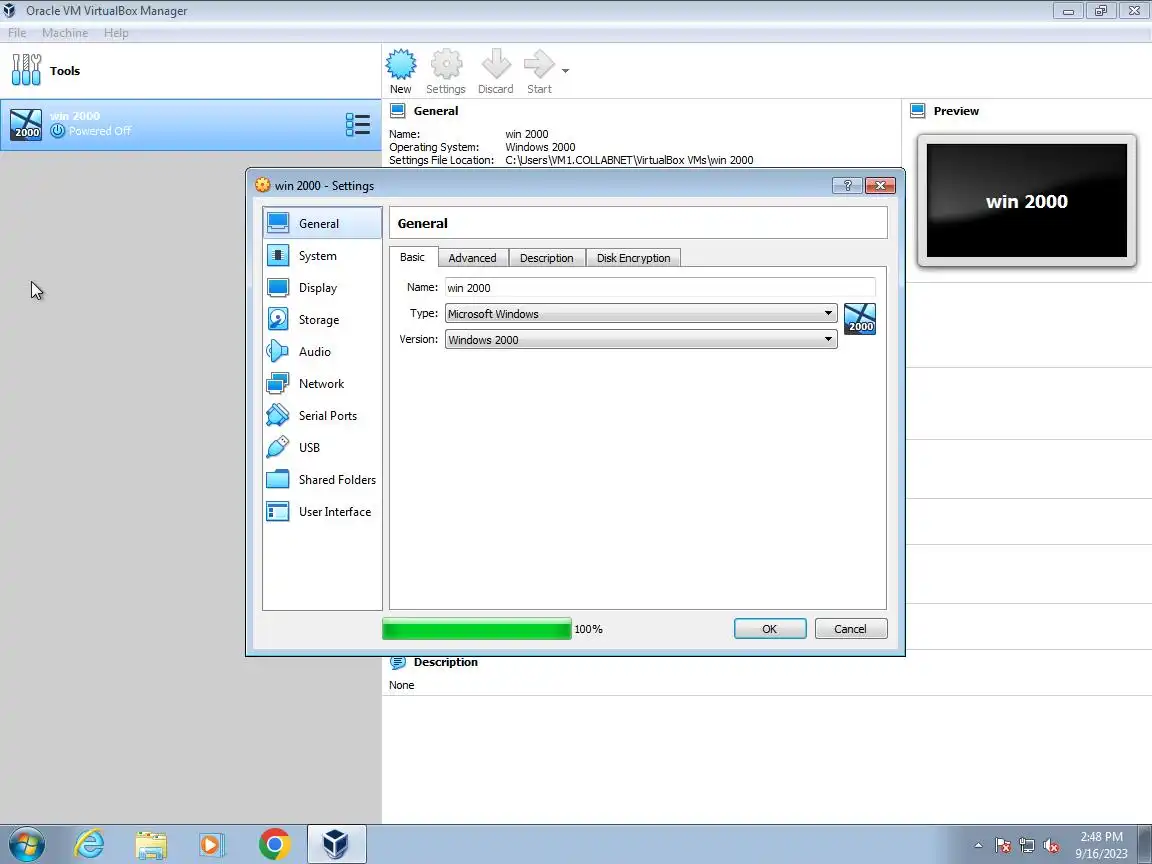Click the 'Powered Off' status text

coord(100,131)
